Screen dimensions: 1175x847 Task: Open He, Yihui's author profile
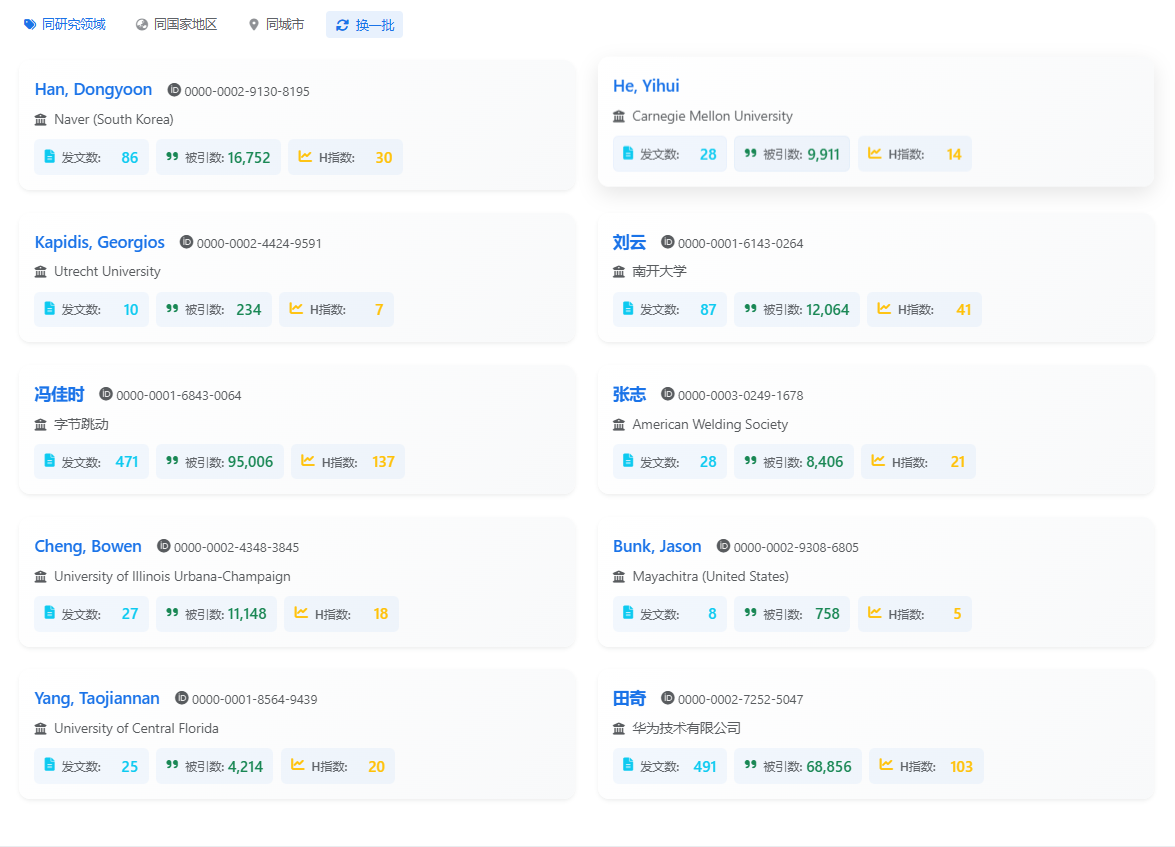coord(646,86)
